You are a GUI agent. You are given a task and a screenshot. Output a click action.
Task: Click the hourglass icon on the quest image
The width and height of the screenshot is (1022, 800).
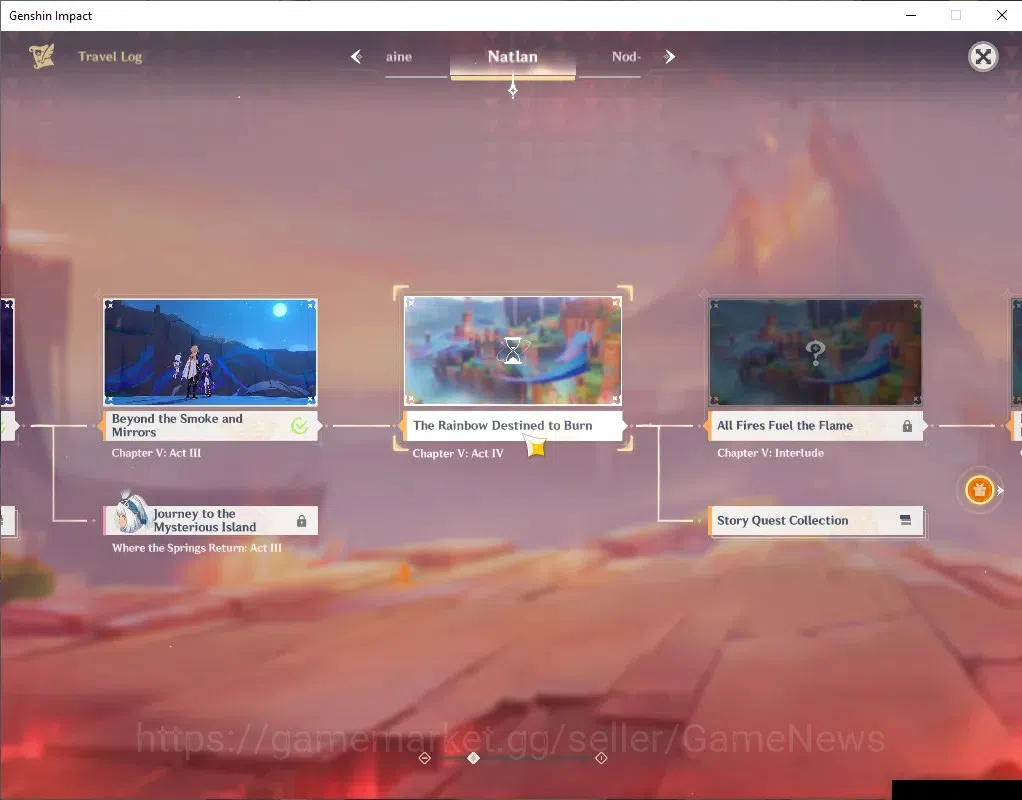[x=513, y=351]
